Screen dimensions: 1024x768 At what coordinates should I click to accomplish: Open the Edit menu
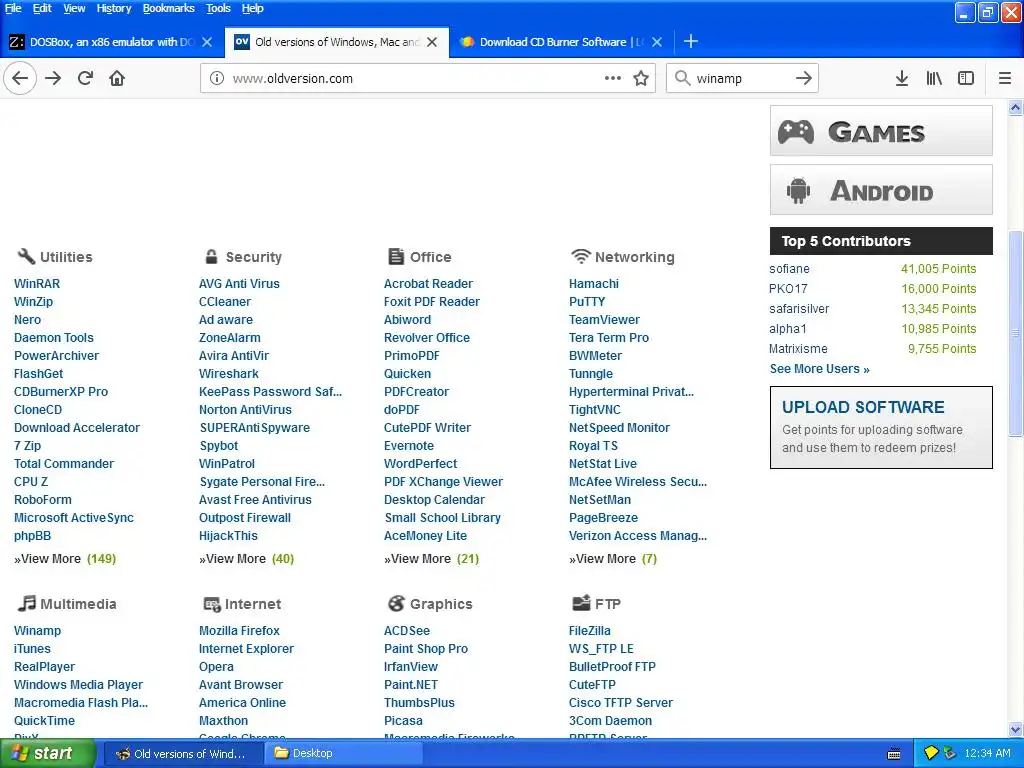(42, 8)
